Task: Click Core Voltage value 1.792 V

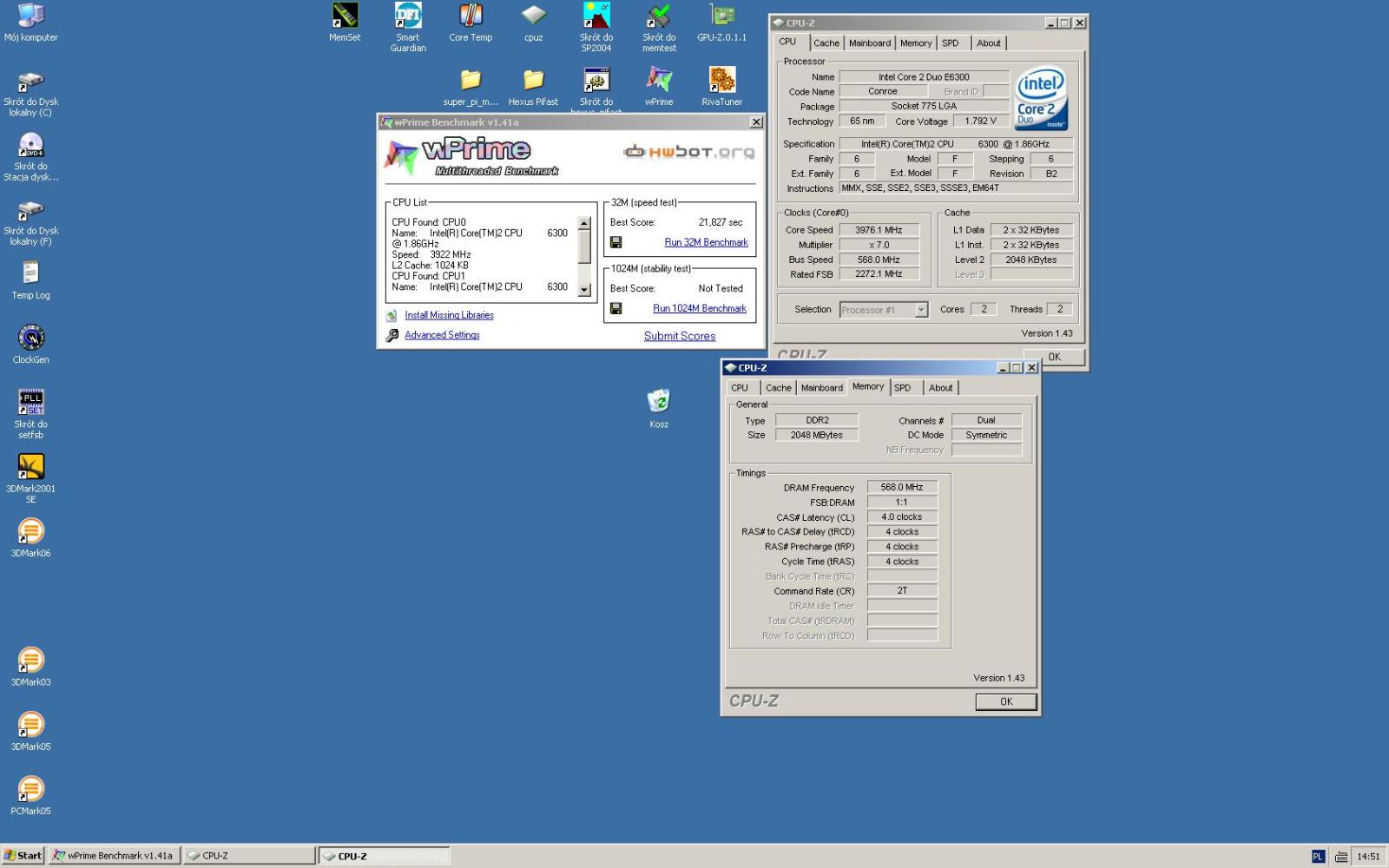Action: click(981, 122)
